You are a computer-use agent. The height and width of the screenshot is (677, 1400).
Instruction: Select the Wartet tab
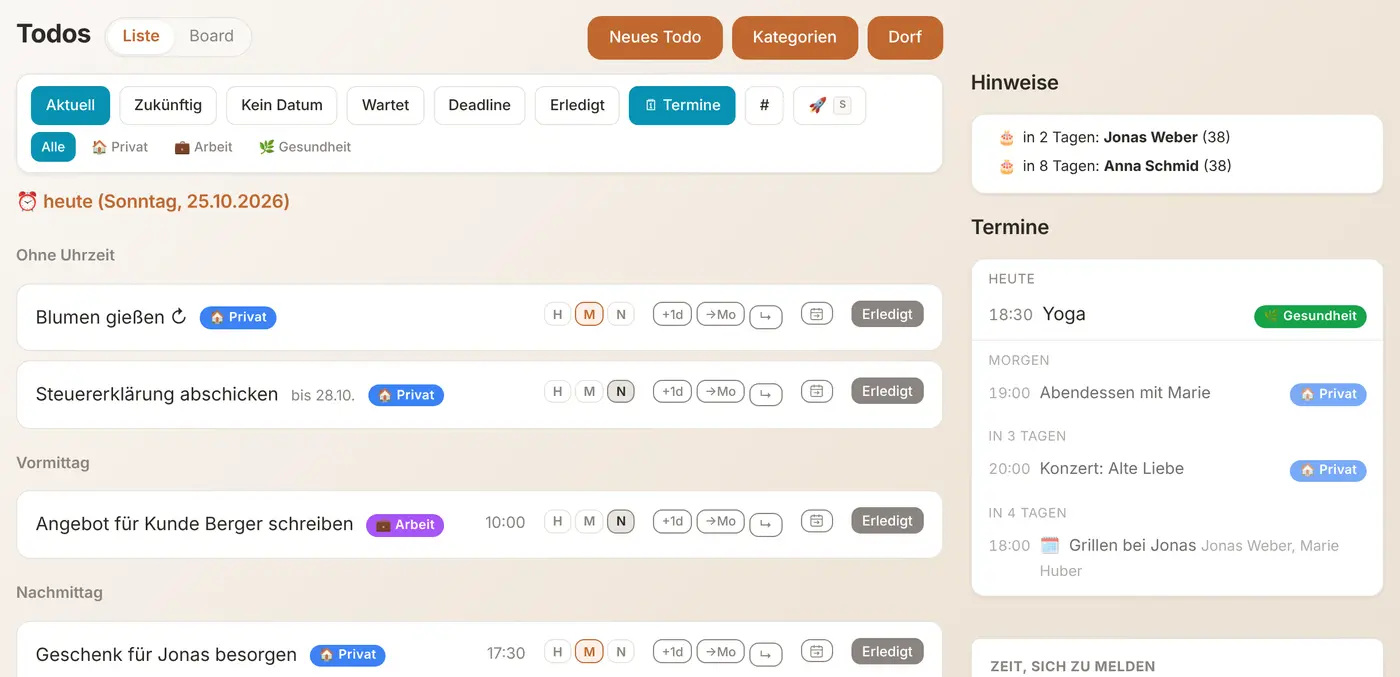click(x=386, y=105)
